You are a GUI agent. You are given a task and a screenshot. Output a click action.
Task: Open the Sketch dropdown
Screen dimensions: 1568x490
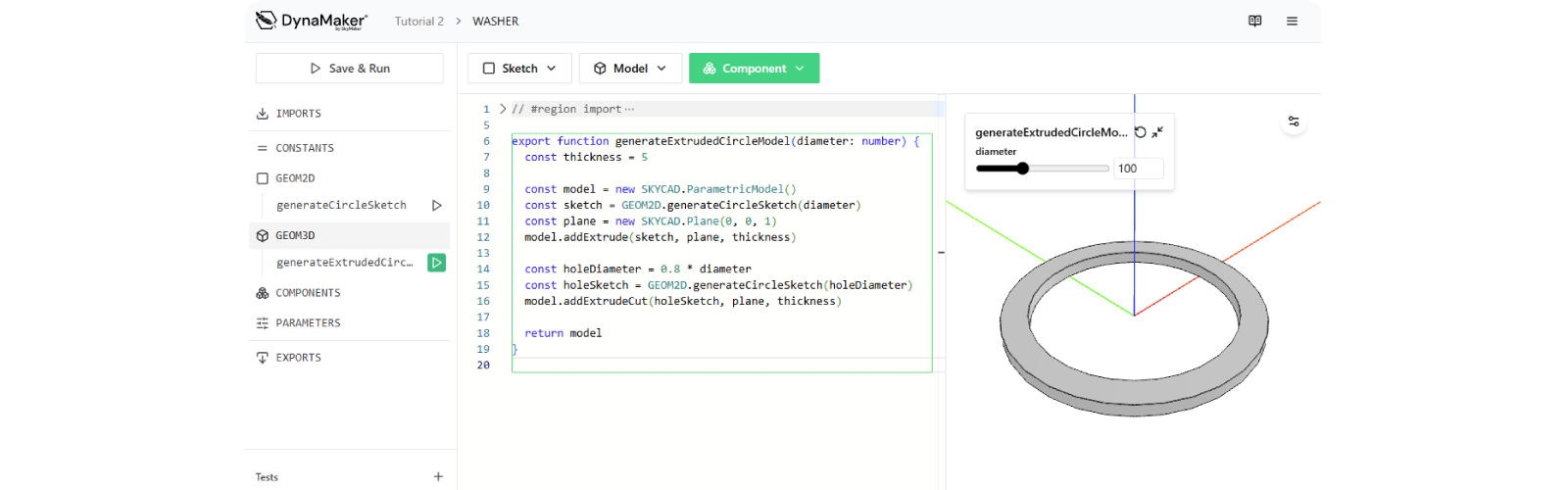pos(519,69)
